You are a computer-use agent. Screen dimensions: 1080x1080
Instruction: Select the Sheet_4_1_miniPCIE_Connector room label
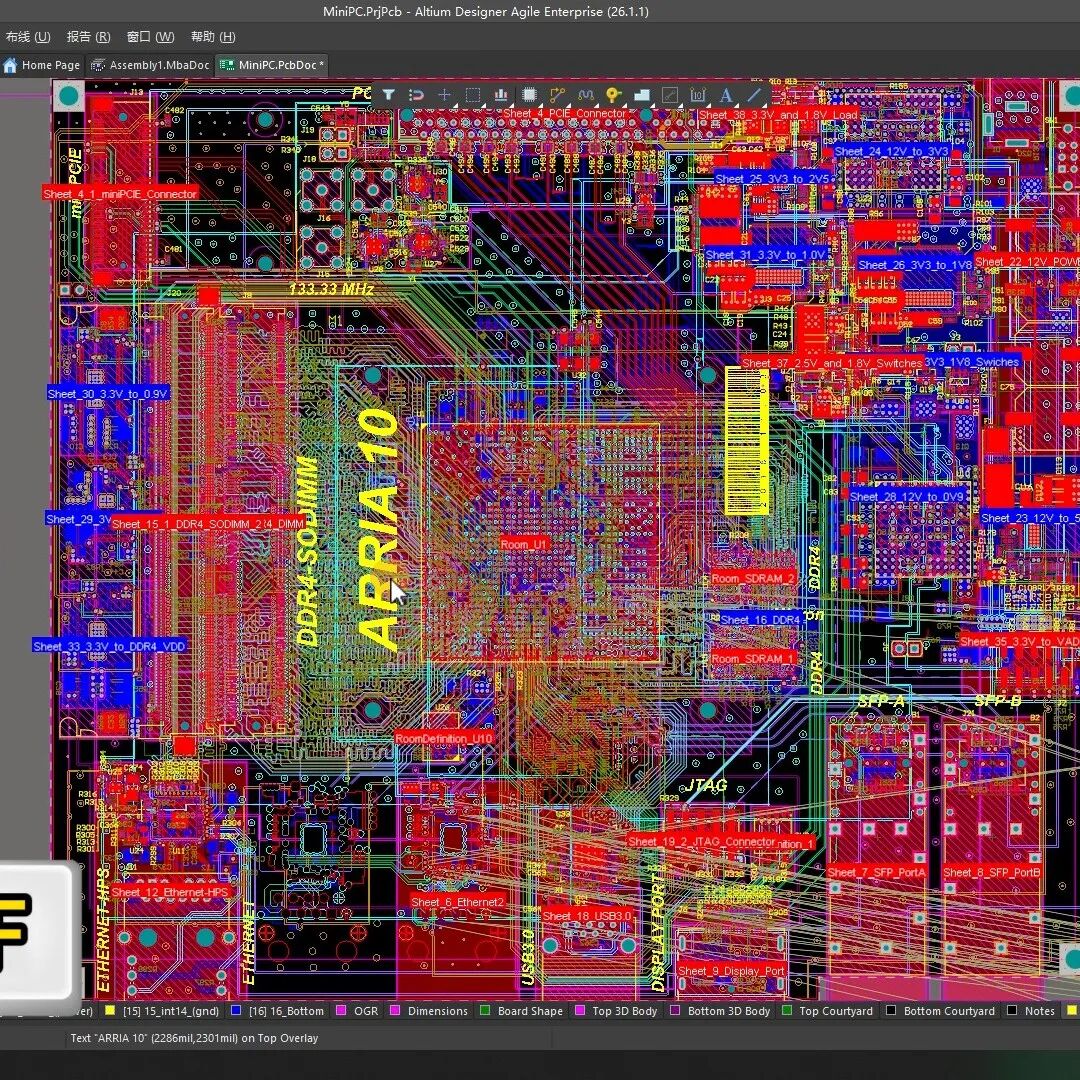coord(121,194)
